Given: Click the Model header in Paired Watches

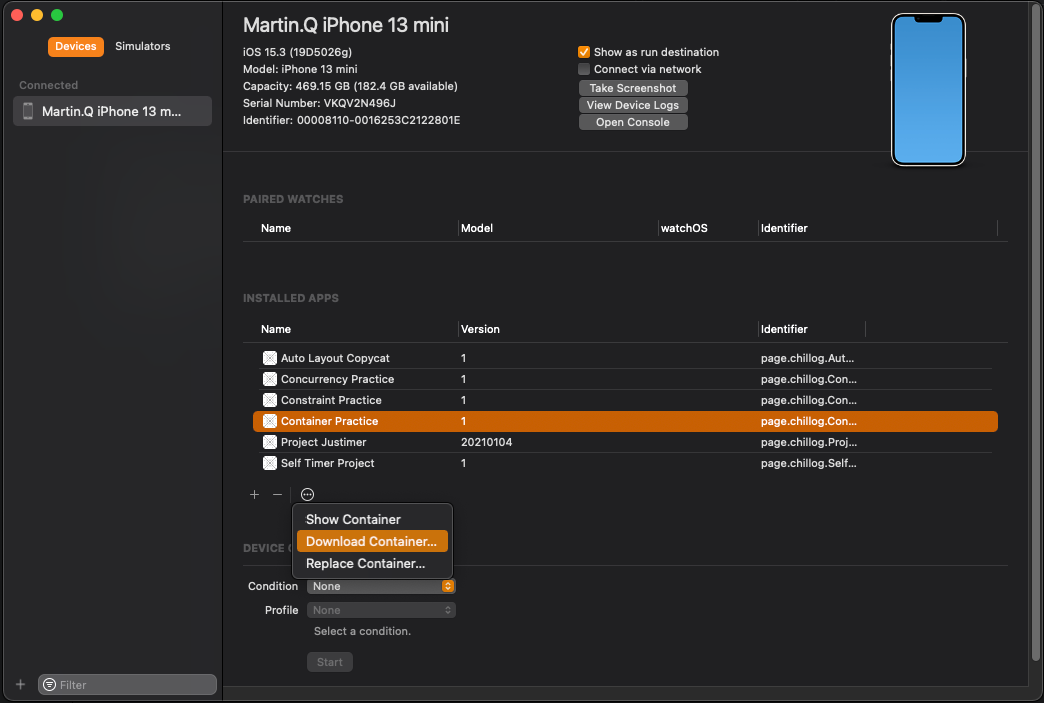Looking at the screenshot, I should point(477,228).
